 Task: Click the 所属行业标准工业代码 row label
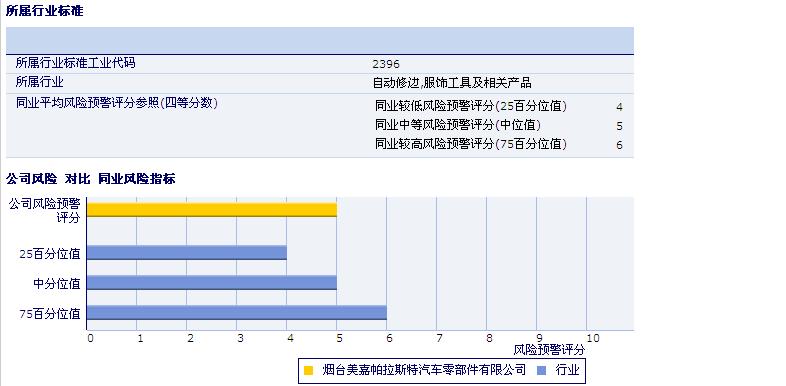(x=75, y=63)
